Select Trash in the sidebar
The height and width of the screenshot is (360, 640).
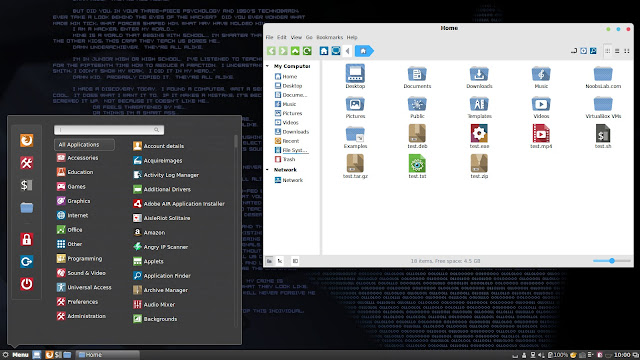coord(285,159)
